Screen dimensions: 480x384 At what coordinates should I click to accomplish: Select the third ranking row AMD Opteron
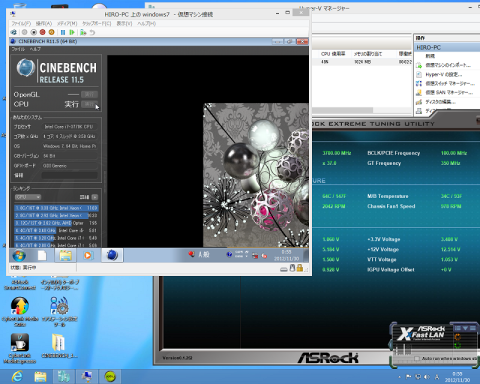coord(56,223)
